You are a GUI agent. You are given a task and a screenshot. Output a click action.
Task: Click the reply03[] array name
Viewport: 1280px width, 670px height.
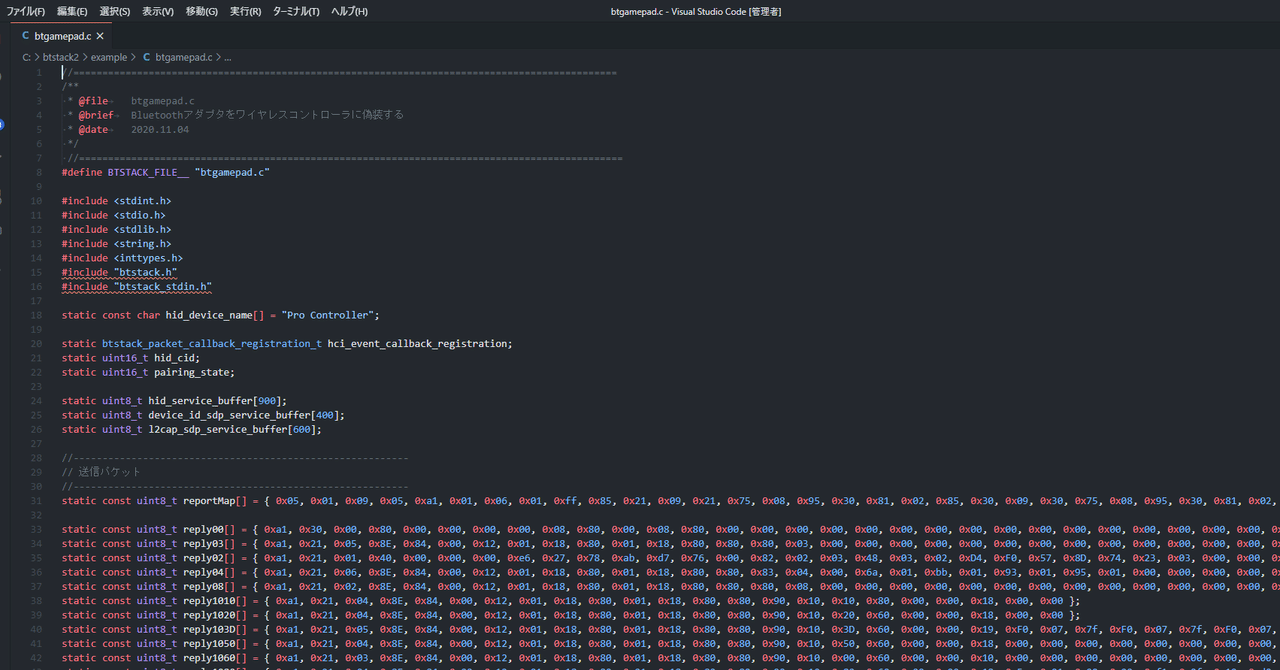pos(211,544)
